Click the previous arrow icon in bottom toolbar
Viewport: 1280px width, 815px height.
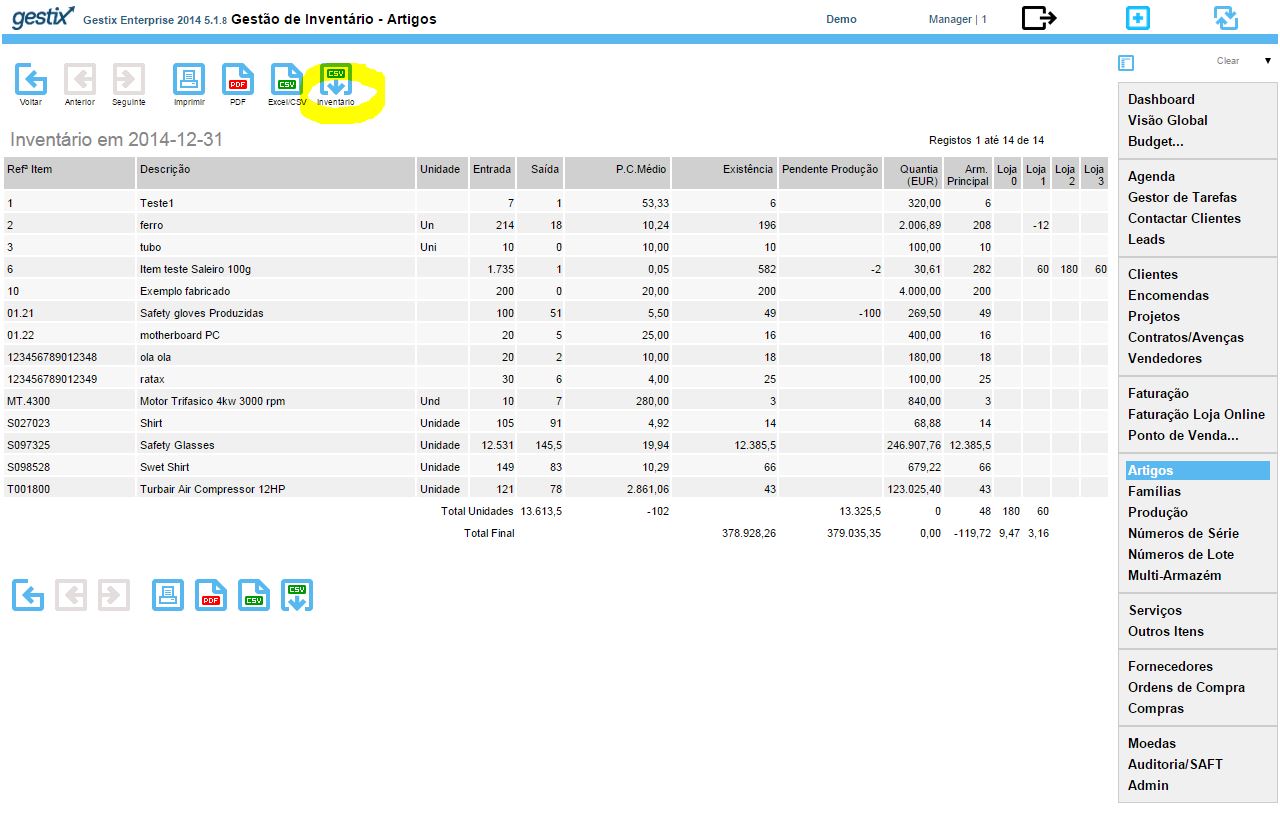[x=71, y=595]
